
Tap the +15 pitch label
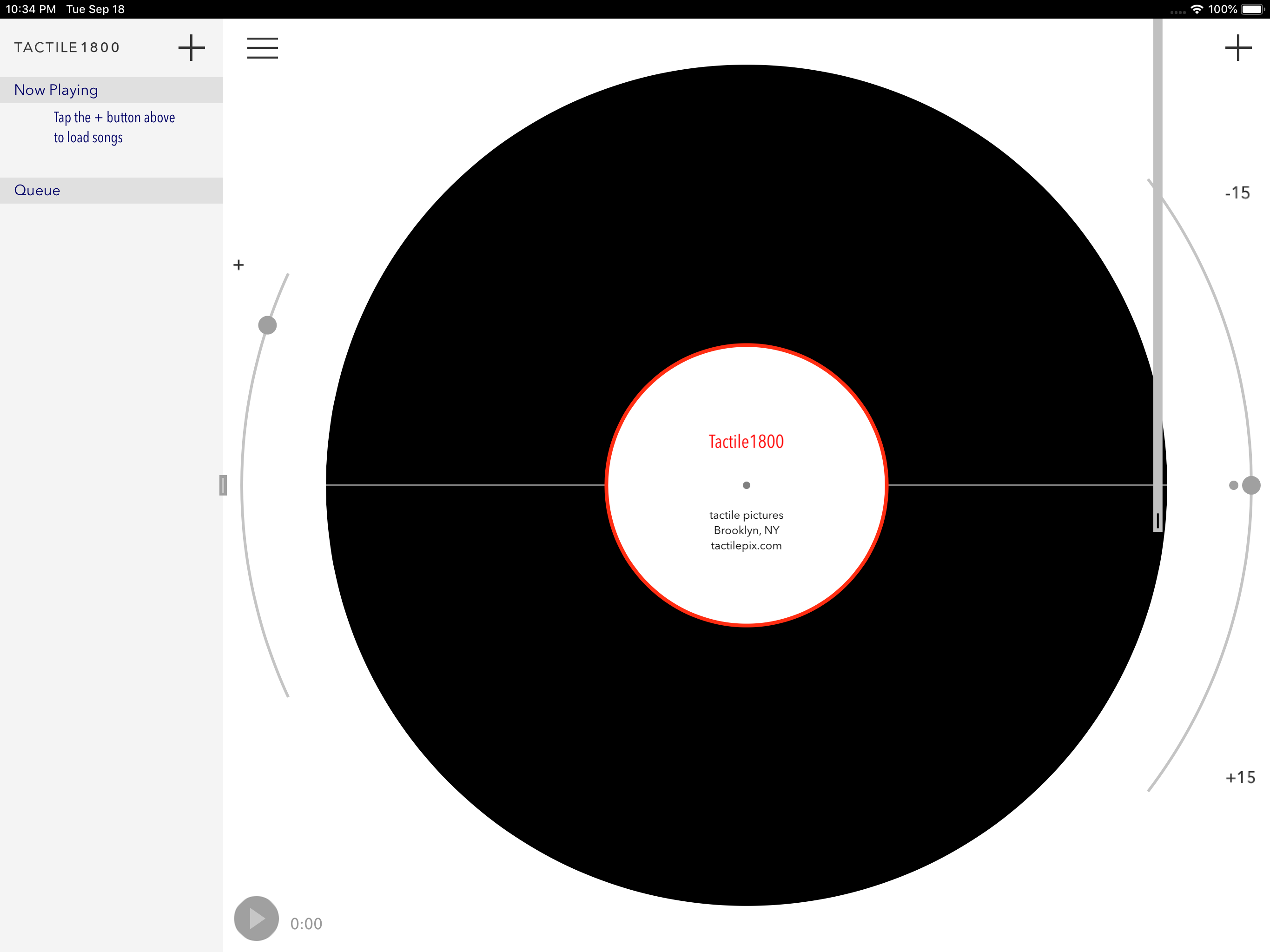[x=1240, y=777]
